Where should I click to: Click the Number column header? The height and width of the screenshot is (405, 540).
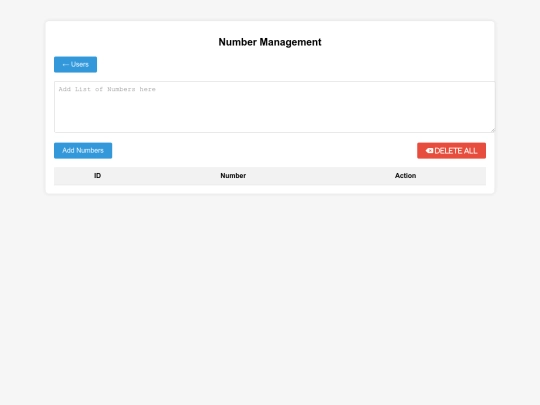point(233,176)
